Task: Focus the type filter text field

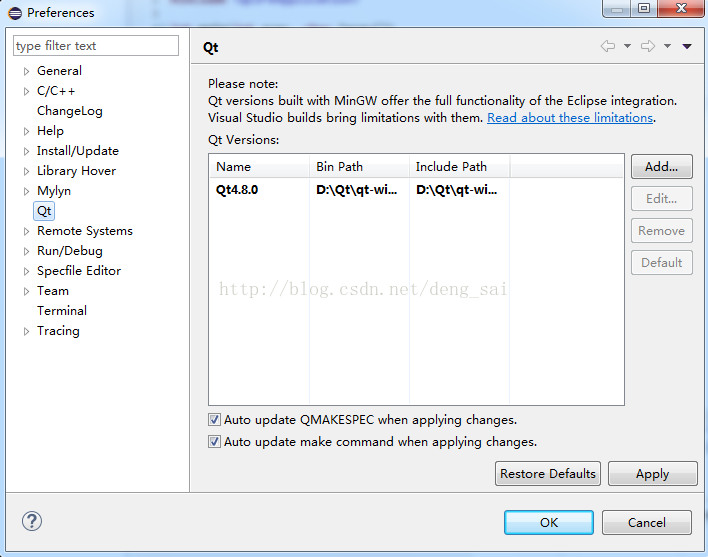Action: tap(96, 46)
